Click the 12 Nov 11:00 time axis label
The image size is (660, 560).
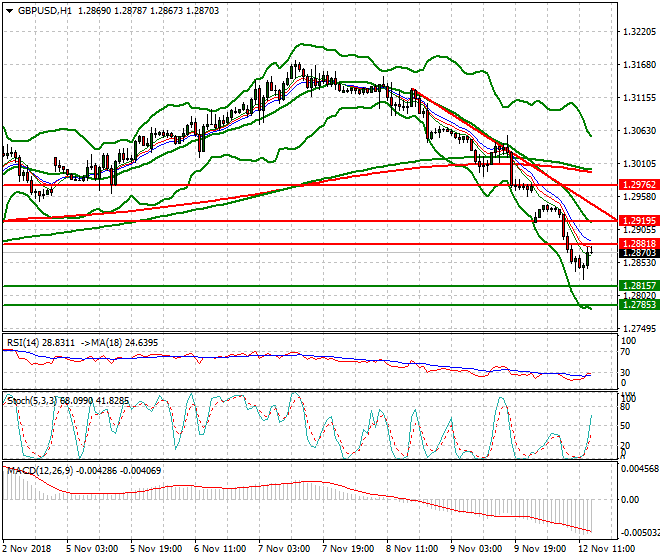pyautogui.click(x=605, y=549)
